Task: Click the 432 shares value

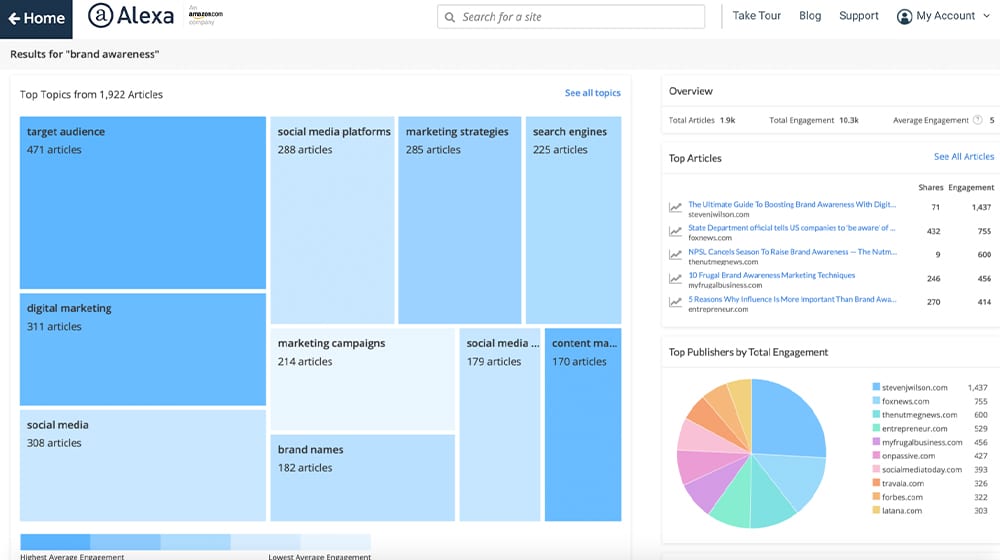Action: point(934,231)
